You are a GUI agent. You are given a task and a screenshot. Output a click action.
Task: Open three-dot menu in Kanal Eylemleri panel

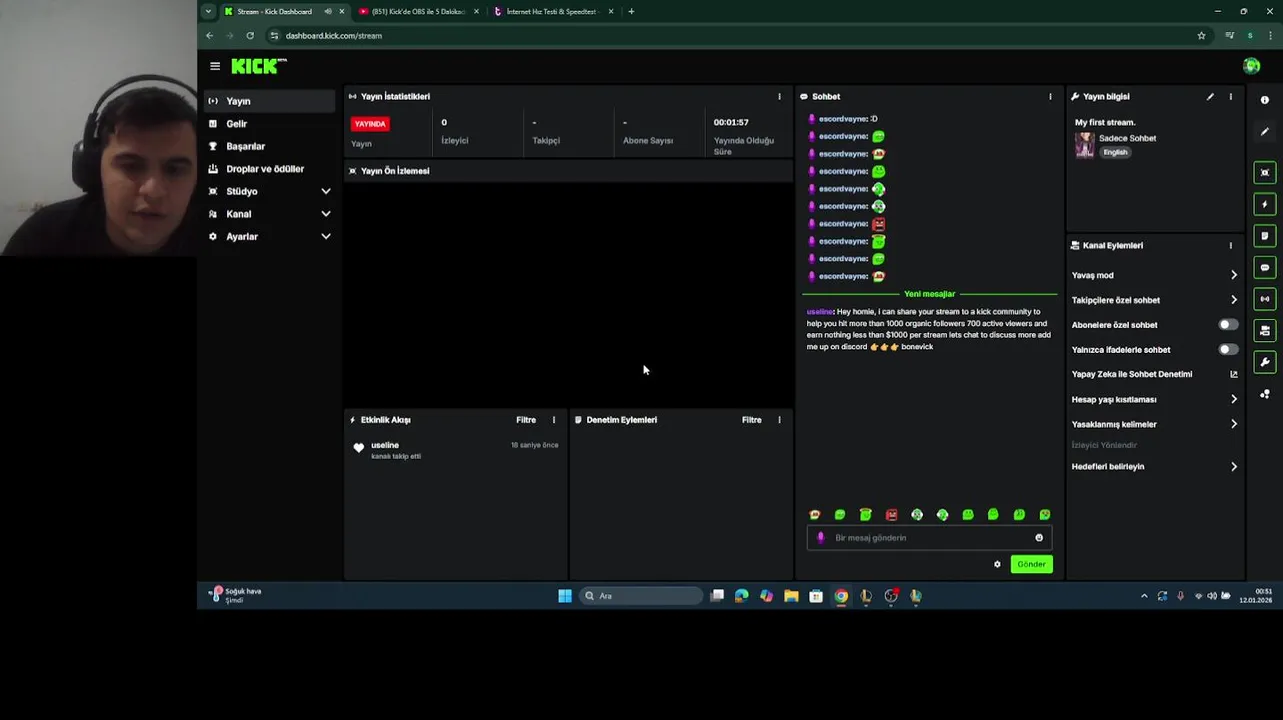[1231, 245]
